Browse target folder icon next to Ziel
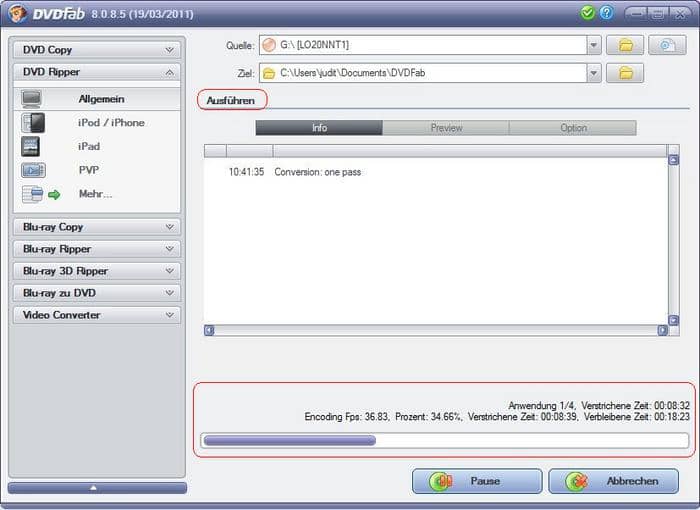This screenshot has width=700, height=510. tap(625, 73)
